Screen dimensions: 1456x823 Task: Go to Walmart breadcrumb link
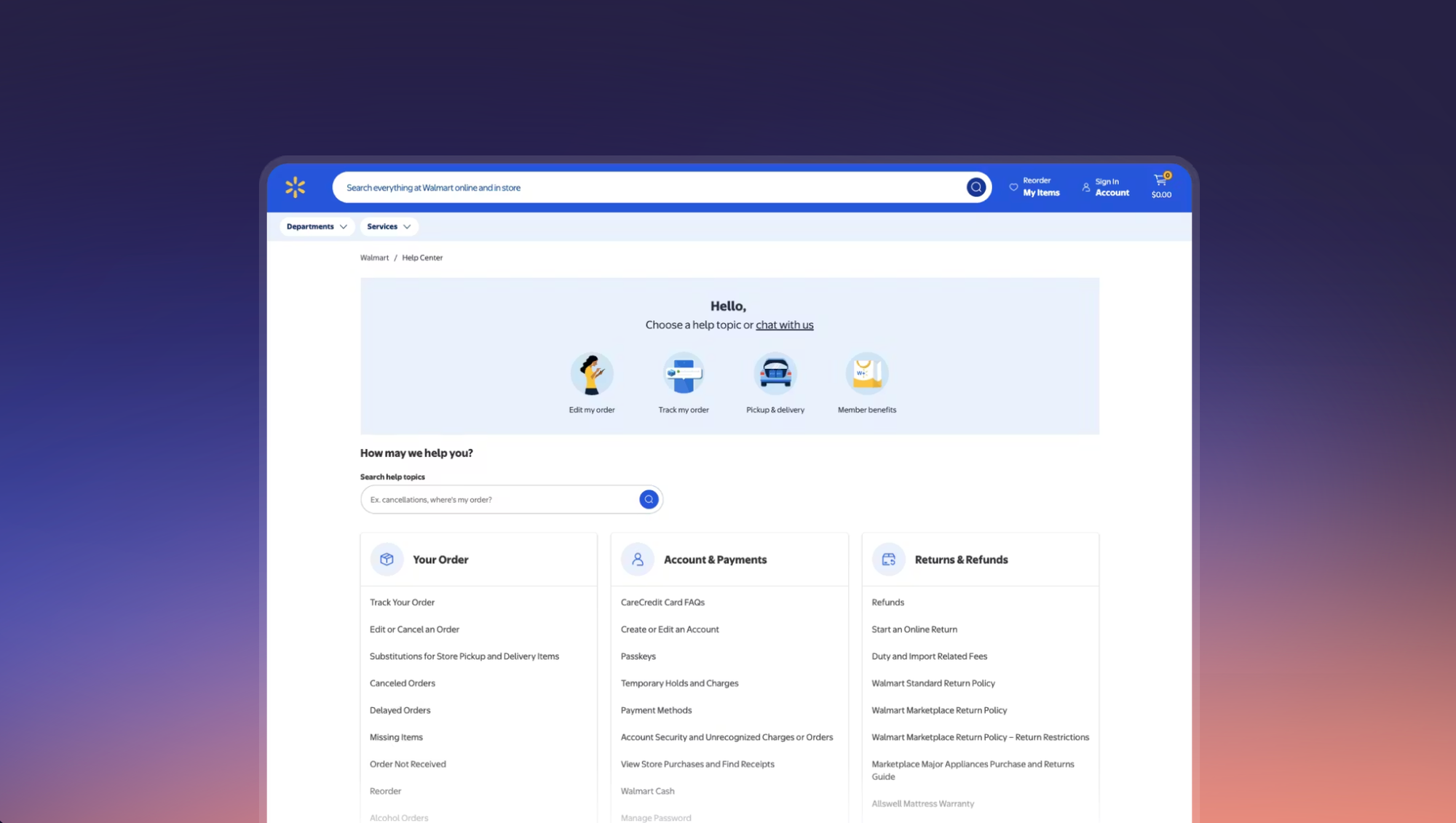coord(374,258)
